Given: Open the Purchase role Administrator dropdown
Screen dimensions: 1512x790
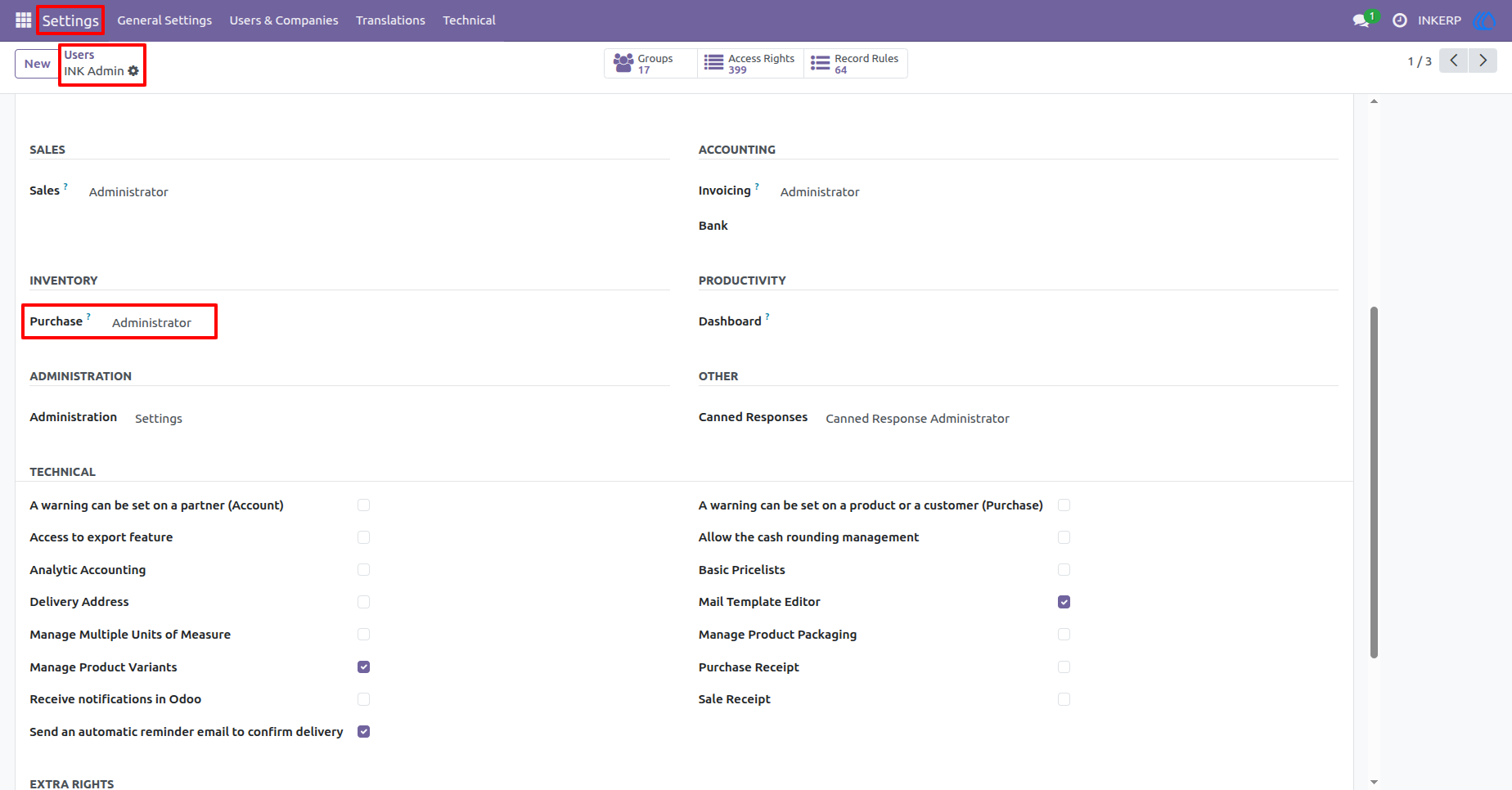Looking at the screenshot, I should pyautogui.click(x=152, y=323).
